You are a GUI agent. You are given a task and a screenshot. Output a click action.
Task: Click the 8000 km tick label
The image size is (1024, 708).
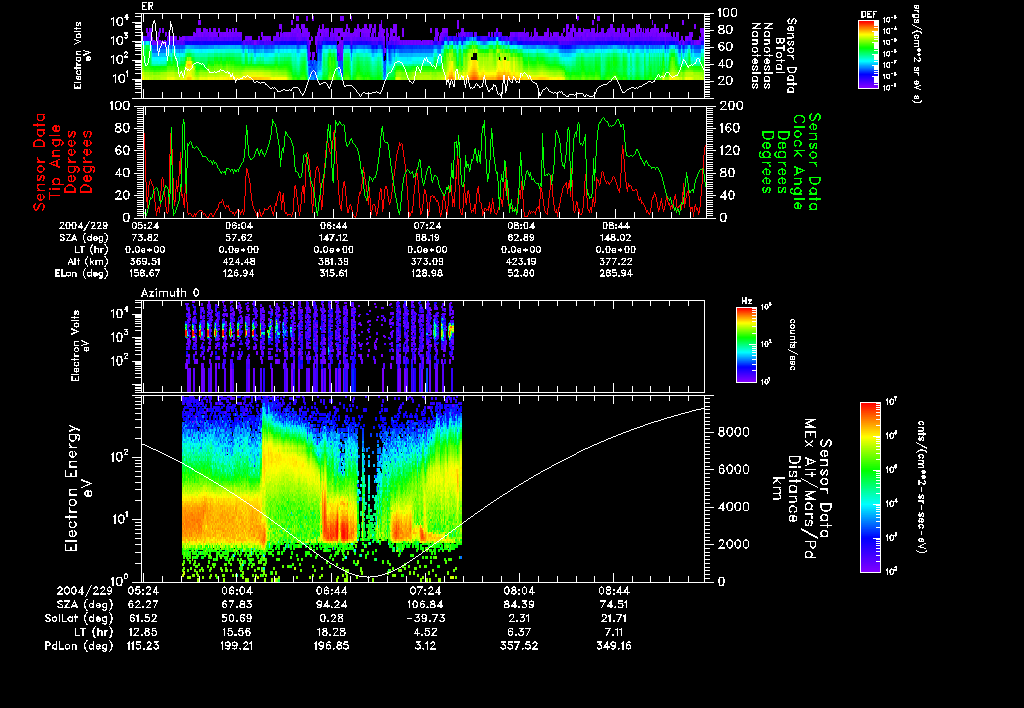click(x=734, y=432)
